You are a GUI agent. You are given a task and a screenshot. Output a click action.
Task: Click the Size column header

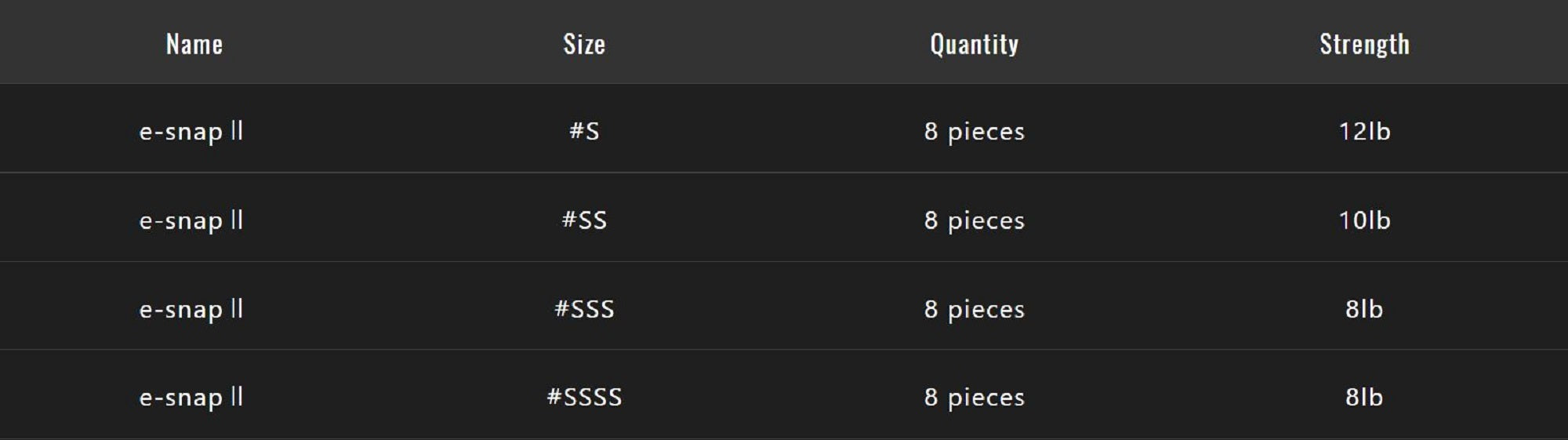click(x=584, y=44)
